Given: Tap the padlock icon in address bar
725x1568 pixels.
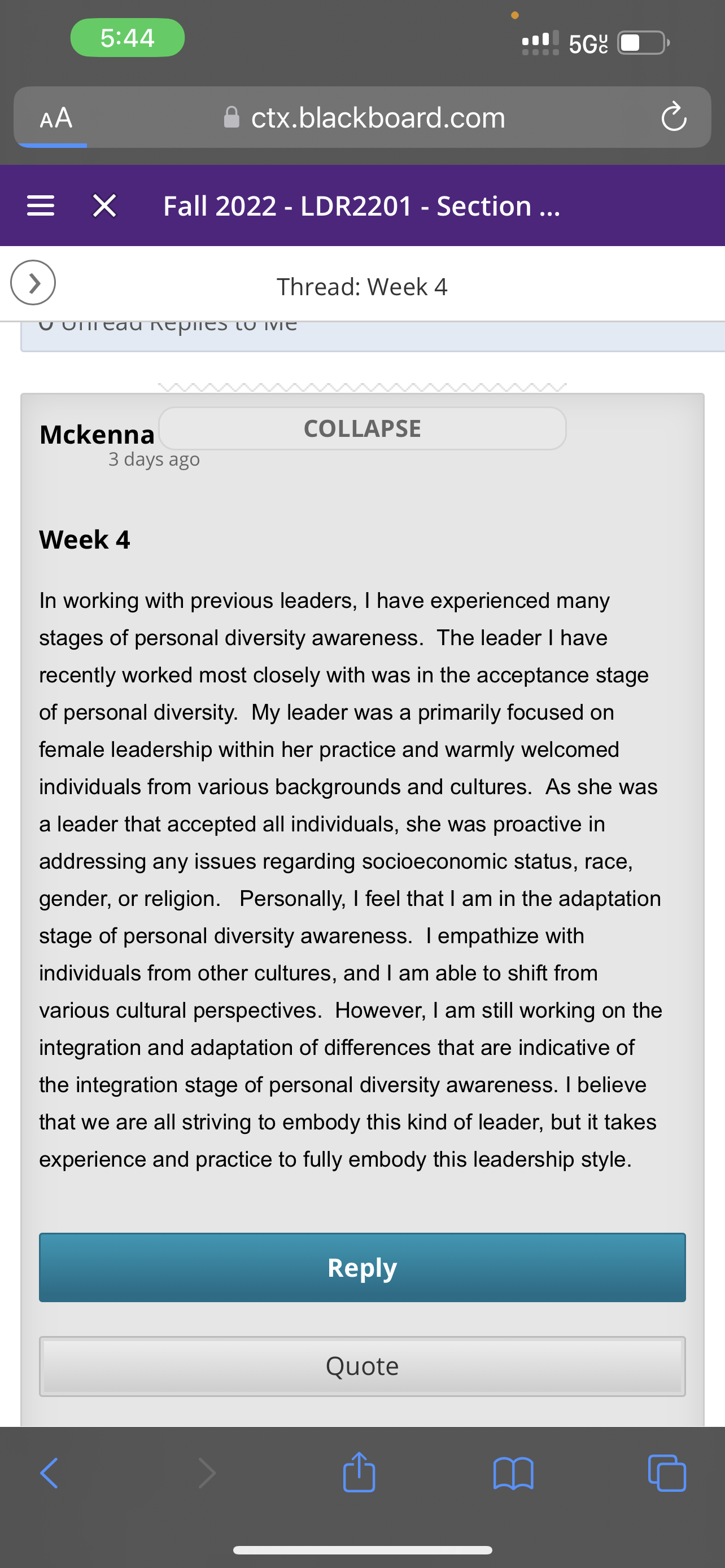Looking at the screenshot, I should coord(232,117).
